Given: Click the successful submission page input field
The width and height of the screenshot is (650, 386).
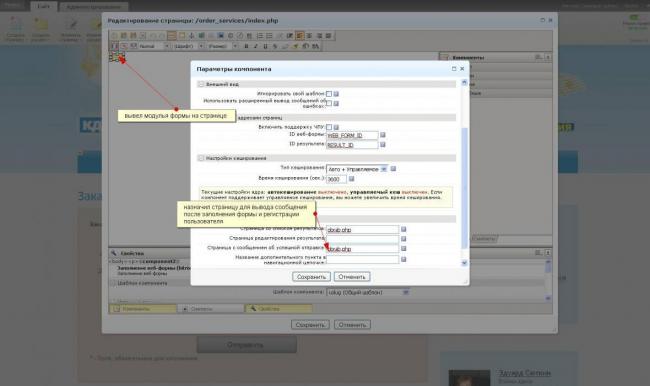Looking at the screenshot, I should (362, 249).
